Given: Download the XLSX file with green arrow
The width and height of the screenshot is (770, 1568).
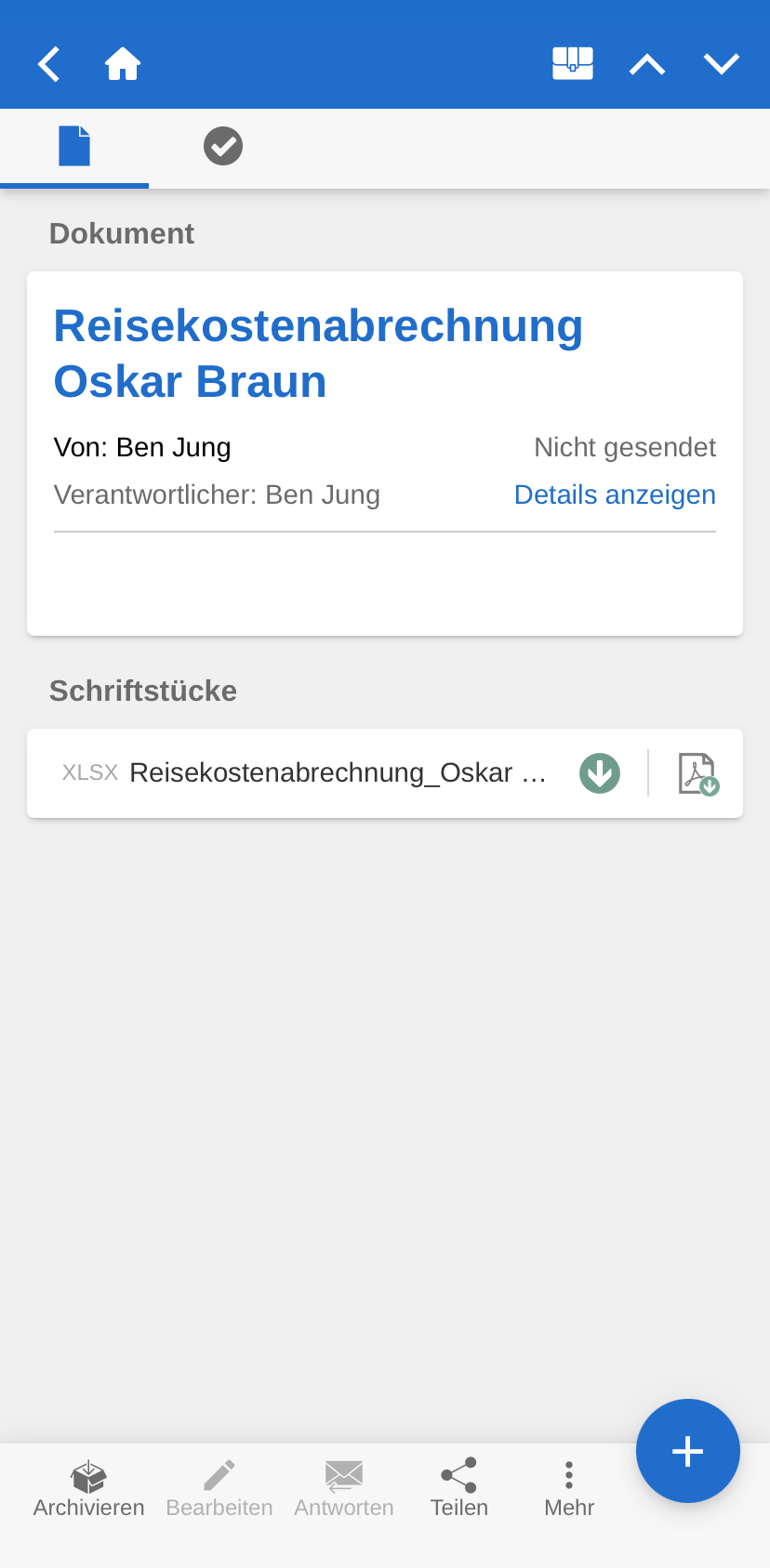Looking at the screenshot, I should tap(600, 773).
